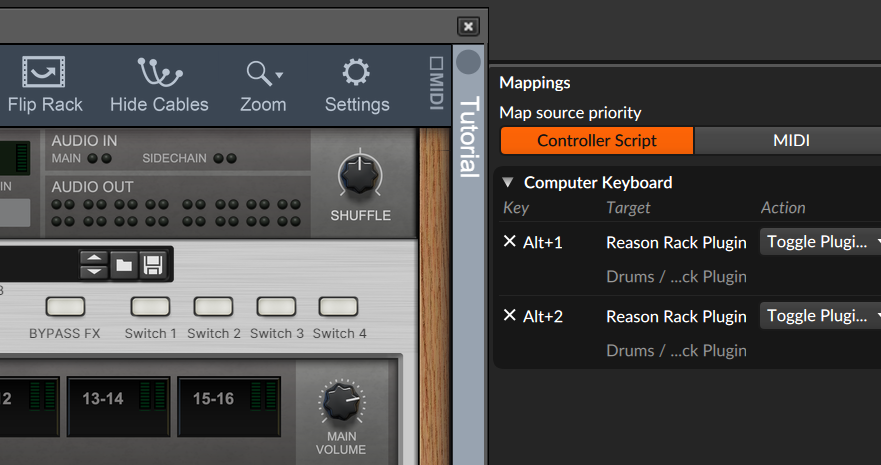Click Hide Cables toolbar icon
The image size is (881, 465).
(x=160, y=72)
